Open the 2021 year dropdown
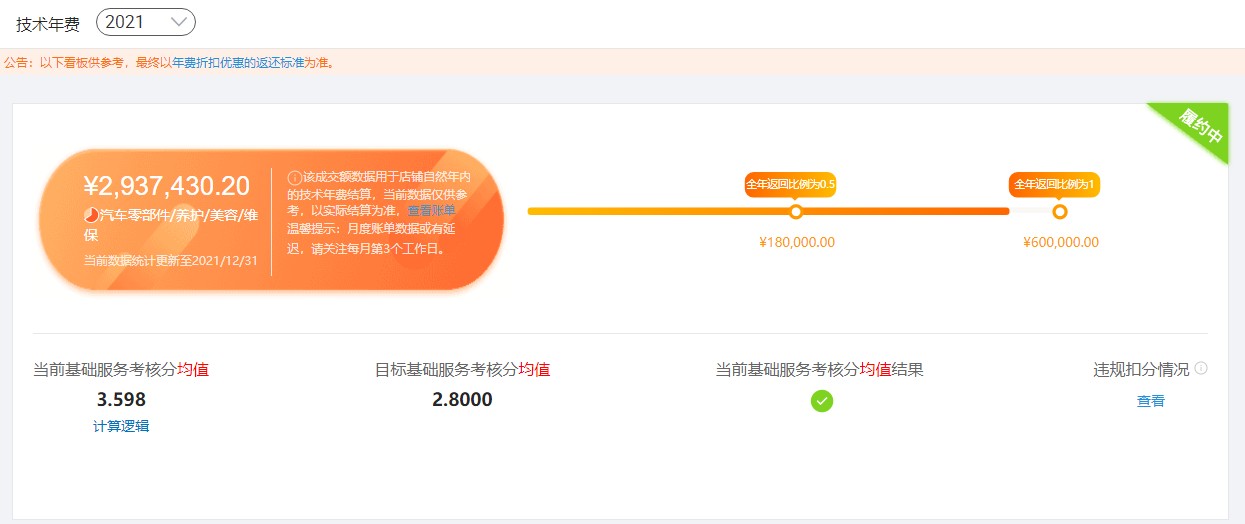 click(146, 21)
